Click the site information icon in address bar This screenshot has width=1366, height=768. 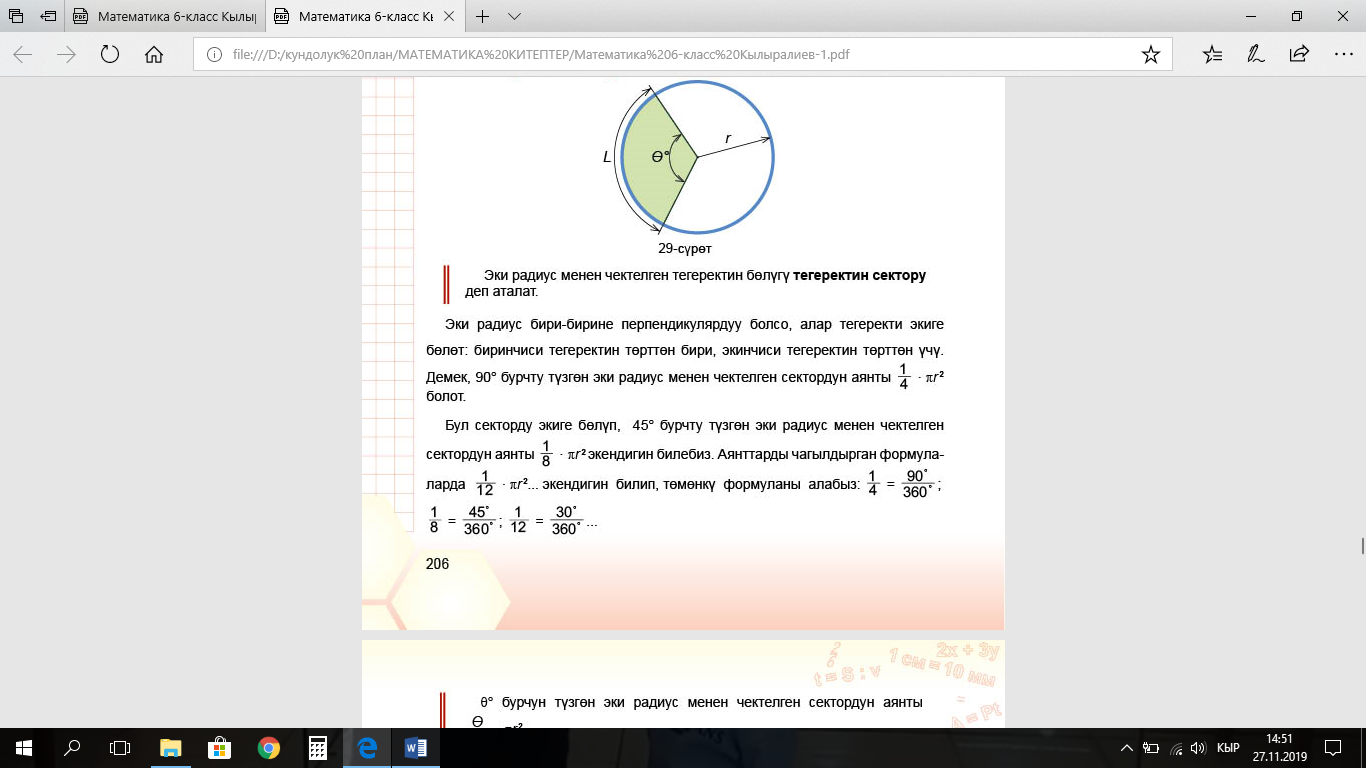tap(212, 55)
